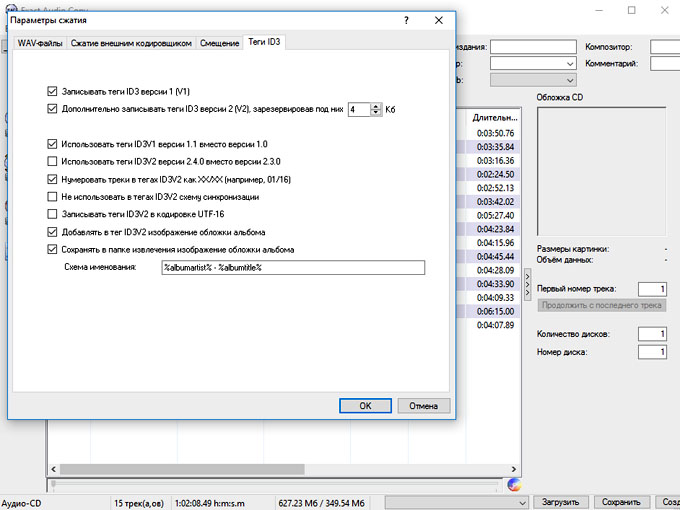
Task: Toggle ID3V2 version 2.4.0 instead of 2.3.0
Action: pos(53,161)
